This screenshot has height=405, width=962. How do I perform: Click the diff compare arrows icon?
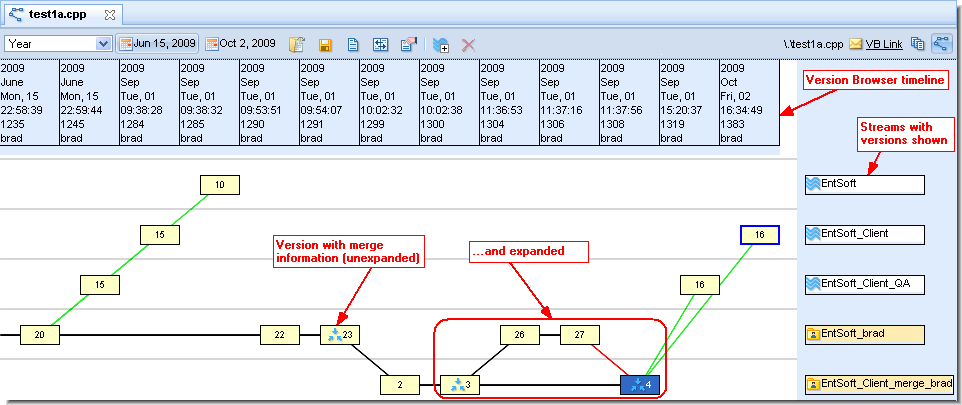(381, 45)
